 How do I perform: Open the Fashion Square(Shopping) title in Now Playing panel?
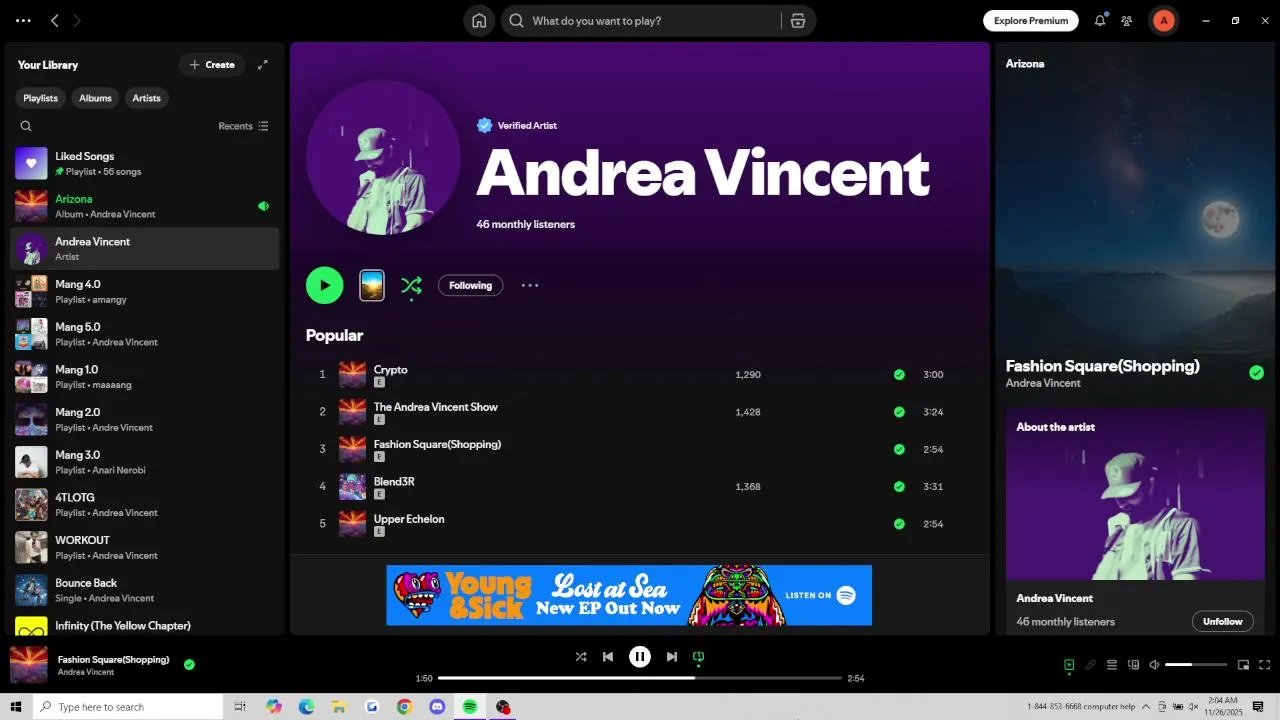[x=1102, y=366]
